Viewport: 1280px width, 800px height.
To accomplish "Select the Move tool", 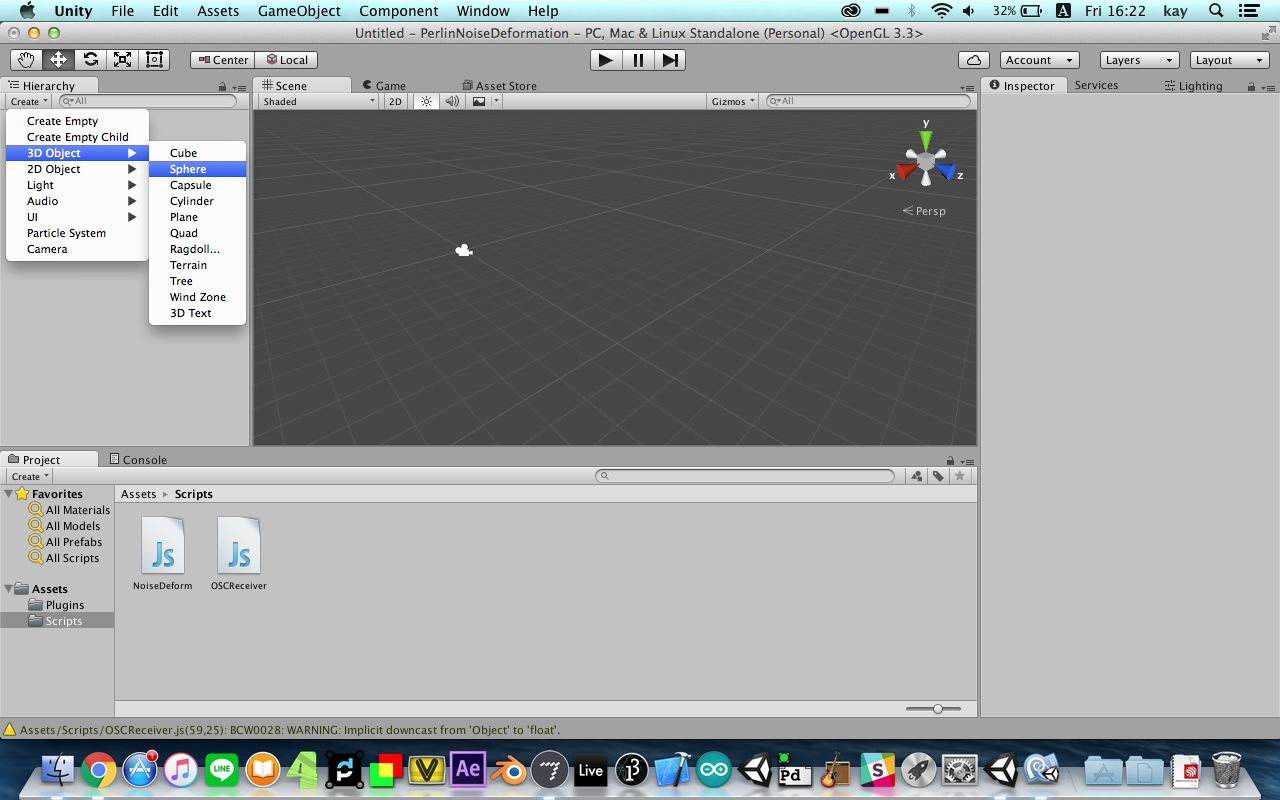I will pyautogui.click(x=59, y=60).
